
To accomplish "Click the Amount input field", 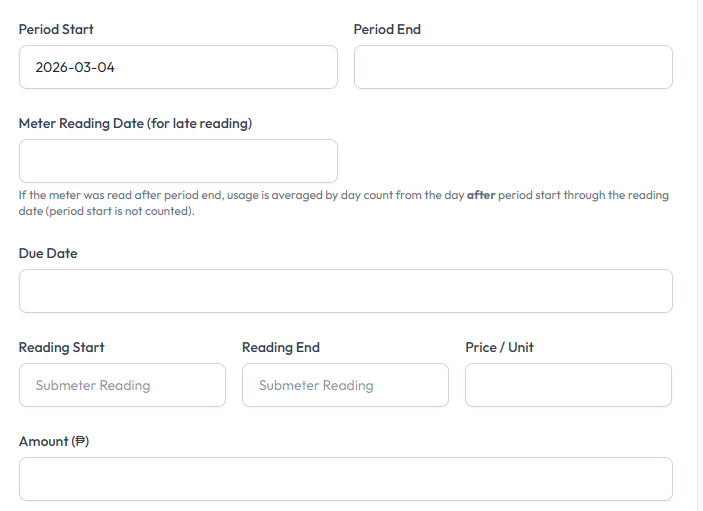I will pos(345,479).
